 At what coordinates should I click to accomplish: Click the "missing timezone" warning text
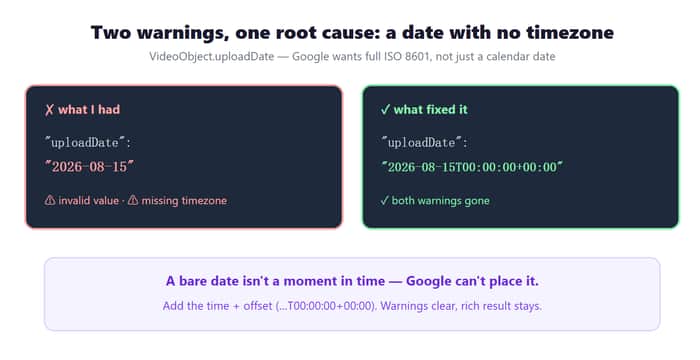[184, 201]
